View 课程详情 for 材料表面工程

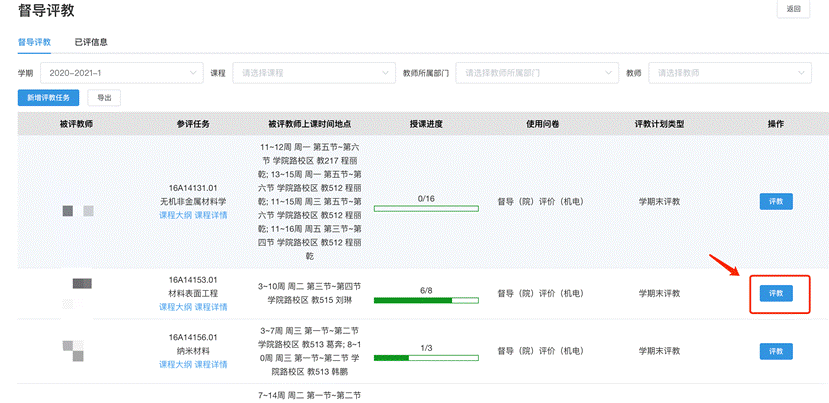[x=211, y=307]
